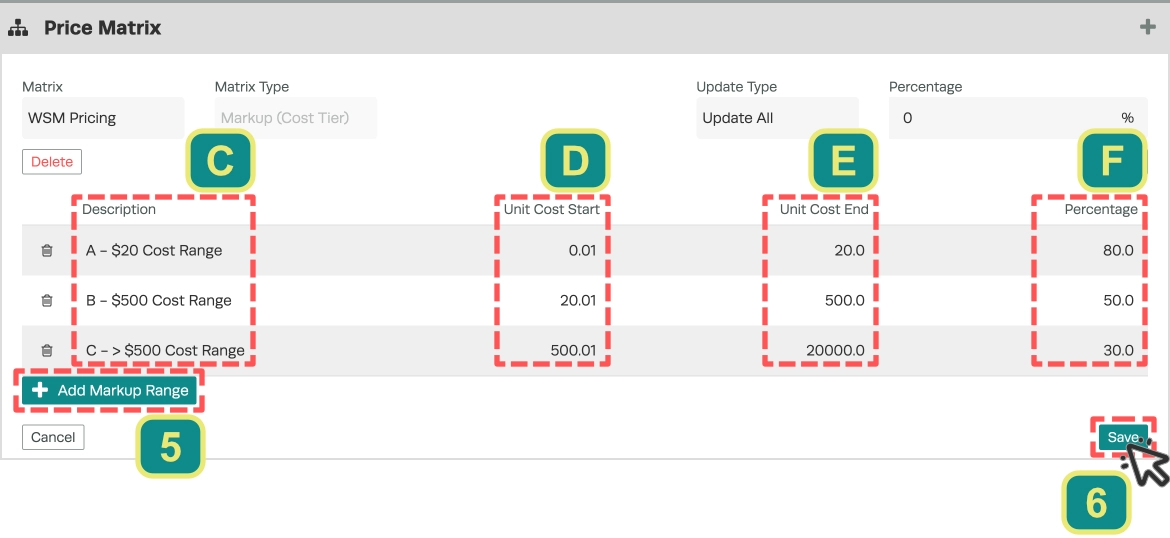This screenshot has height=538, width=1170.
Task: Edit the Matrix name field WSM Pricing
Action: 103,118
